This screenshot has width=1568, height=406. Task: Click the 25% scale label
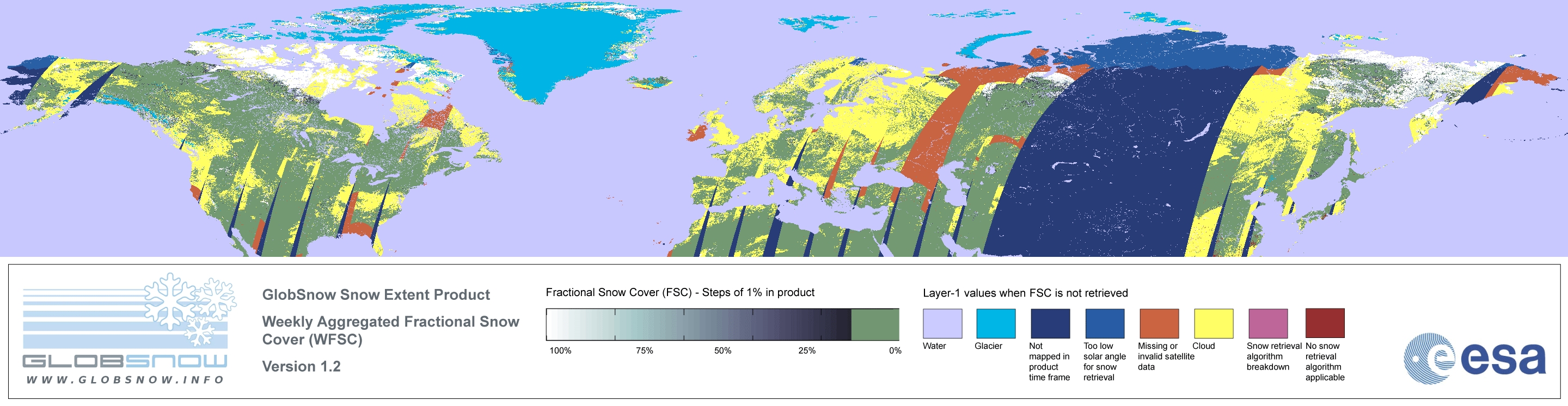click(806, 350)
